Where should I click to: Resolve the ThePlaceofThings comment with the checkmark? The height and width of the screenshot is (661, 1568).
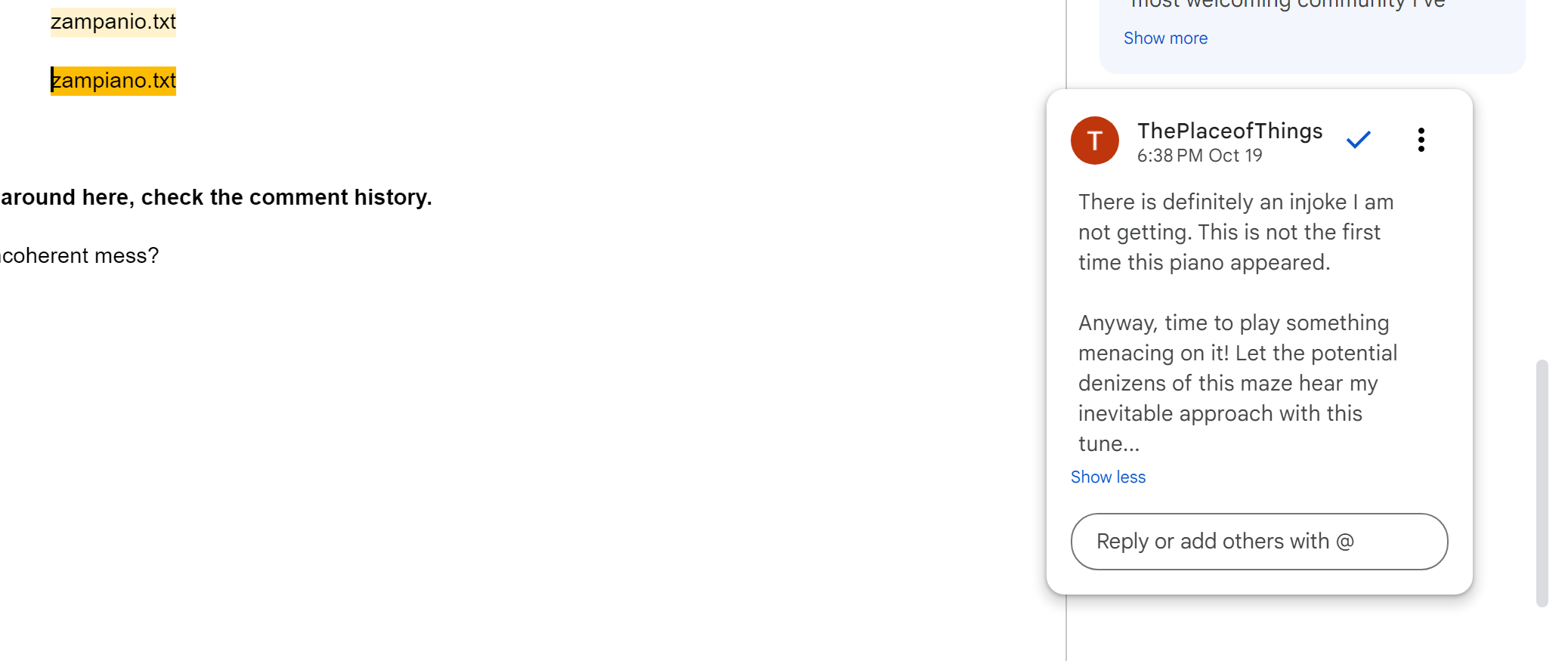point(1358,140)
